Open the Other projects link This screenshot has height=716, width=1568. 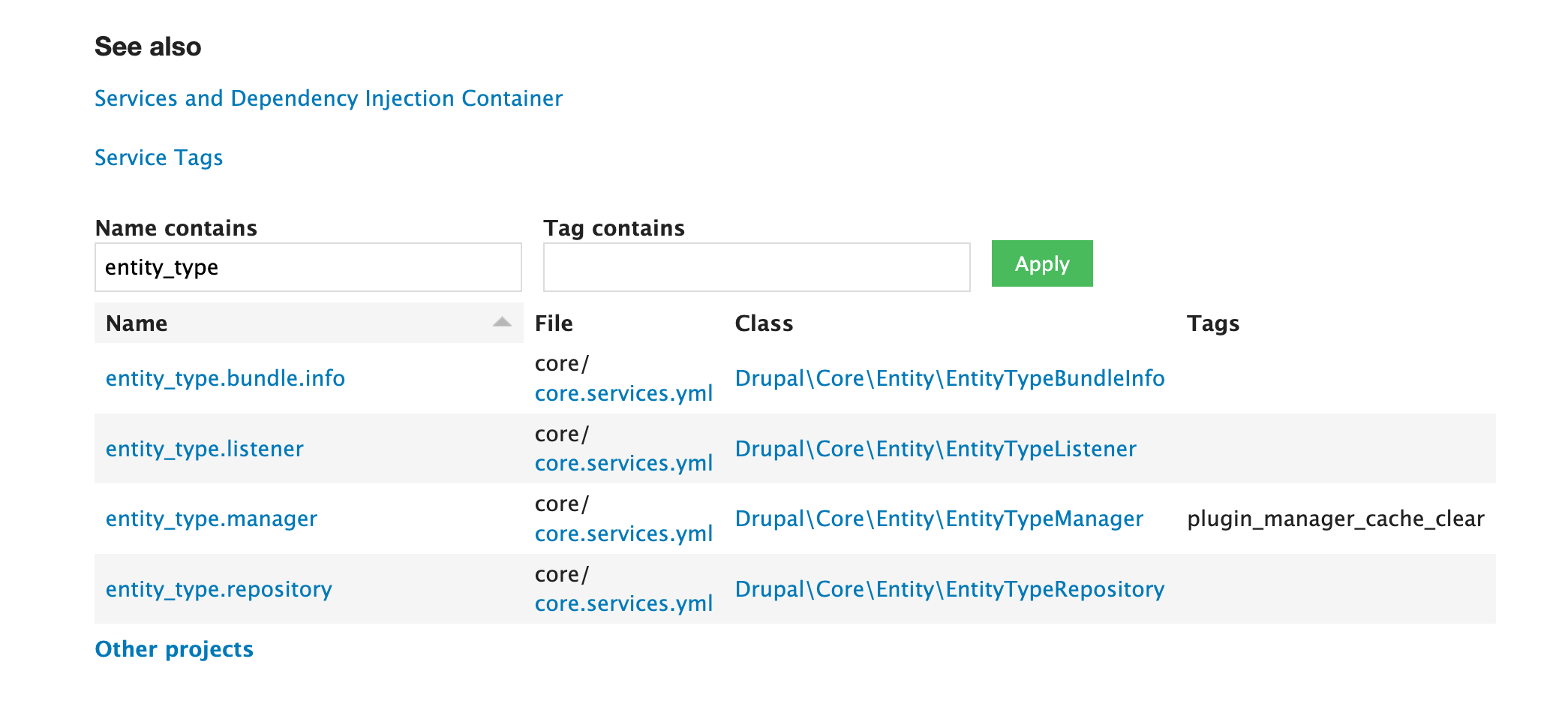click(174, 649)
